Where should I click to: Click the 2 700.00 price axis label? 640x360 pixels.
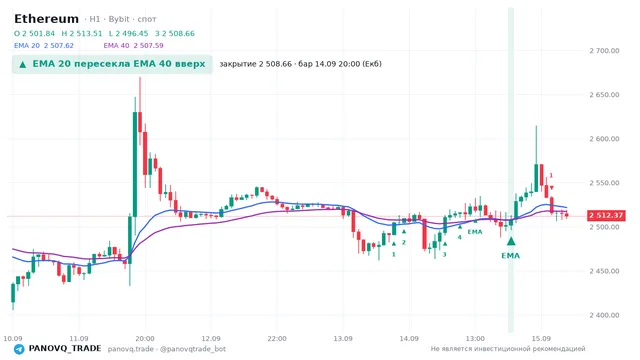tap(604, 51)
